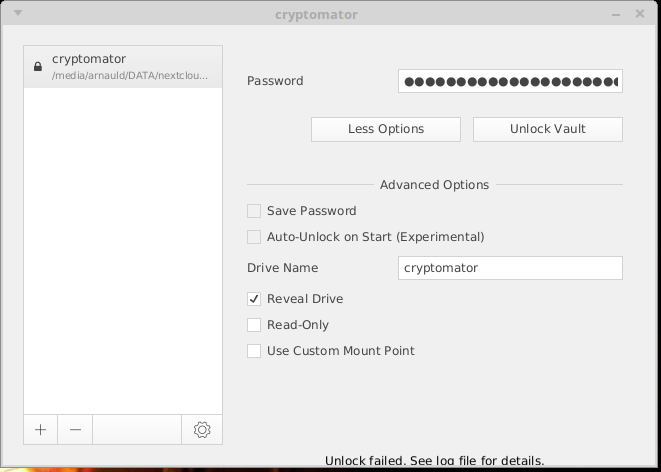Click the Password label
Screen dimensions: 661x472
point(275,81)
